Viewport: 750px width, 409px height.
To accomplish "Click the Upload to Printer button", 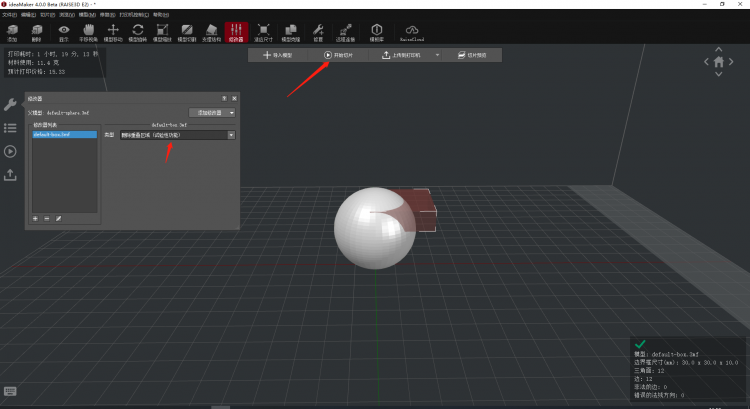I will tap(401, 55).
